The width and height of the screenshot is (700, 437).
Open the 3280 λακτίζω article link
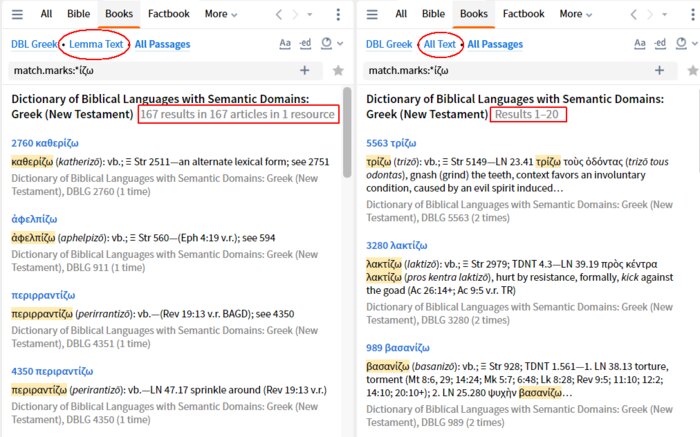click(396, 246)
